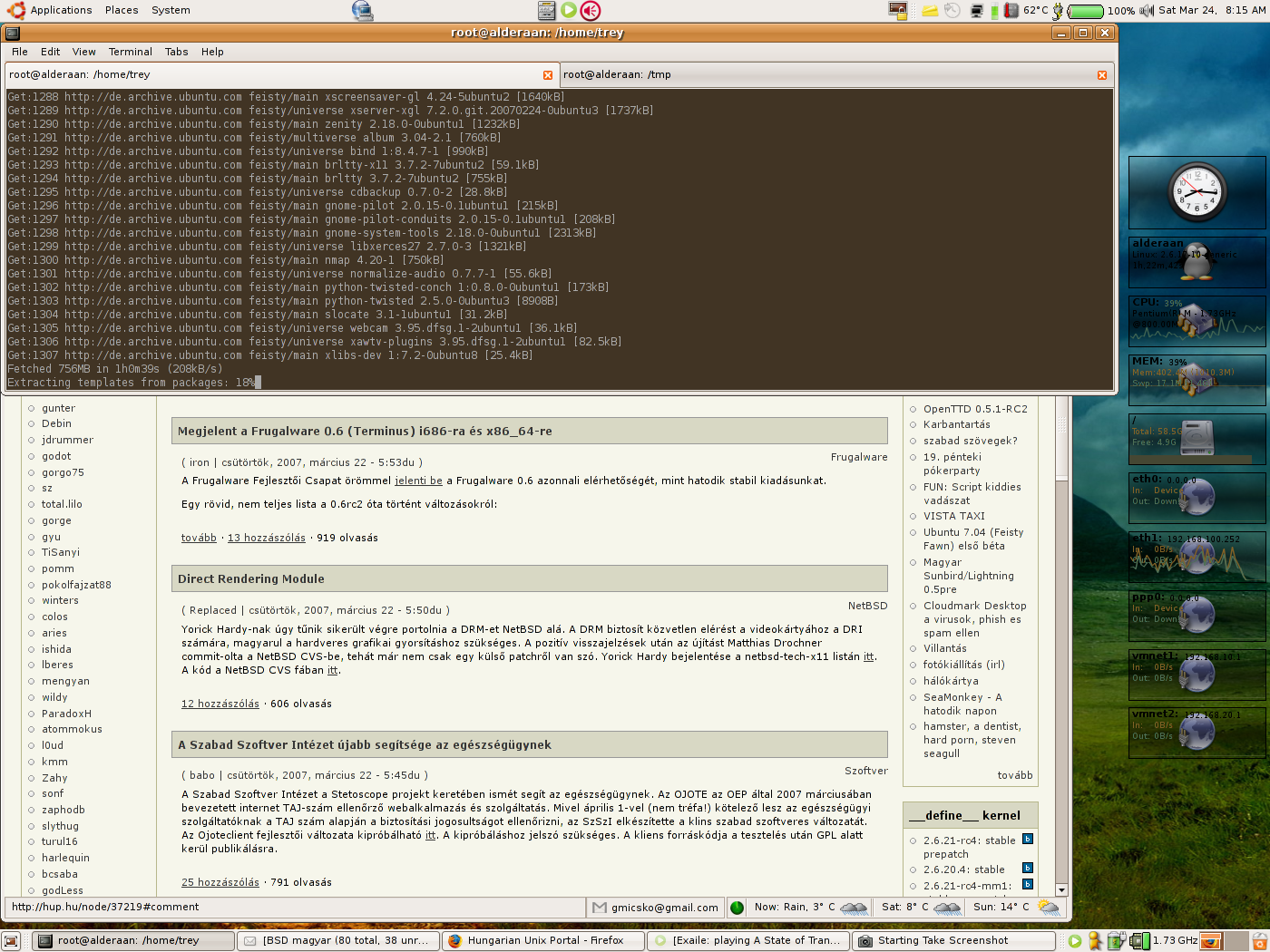Click blue b icon beside 2.6.20.4: stable
The width and height of the screenshot is (1270, 952).
point(1028,868)
